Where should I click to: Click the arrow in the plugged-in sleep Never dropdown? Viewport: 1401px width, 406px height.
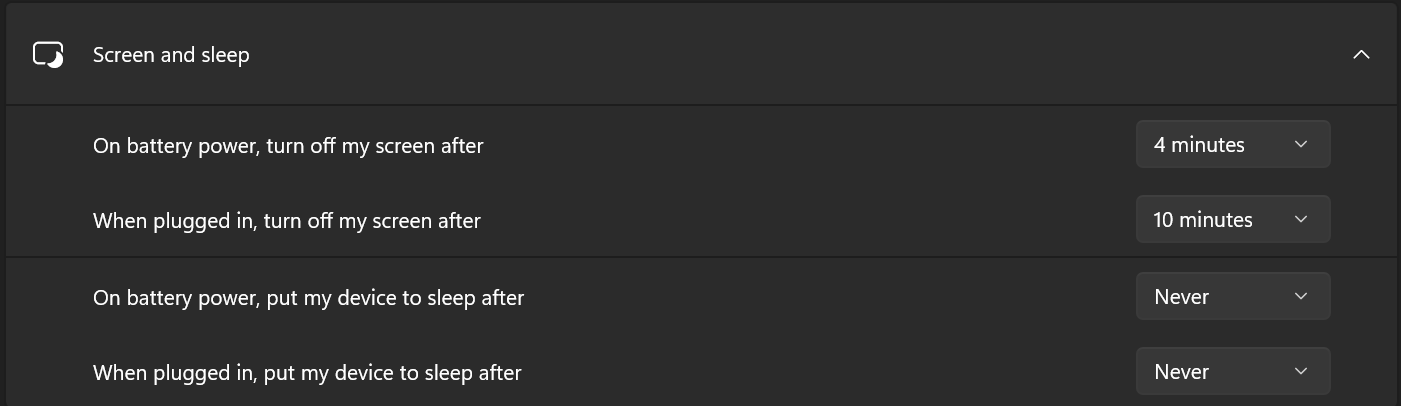1301,371
